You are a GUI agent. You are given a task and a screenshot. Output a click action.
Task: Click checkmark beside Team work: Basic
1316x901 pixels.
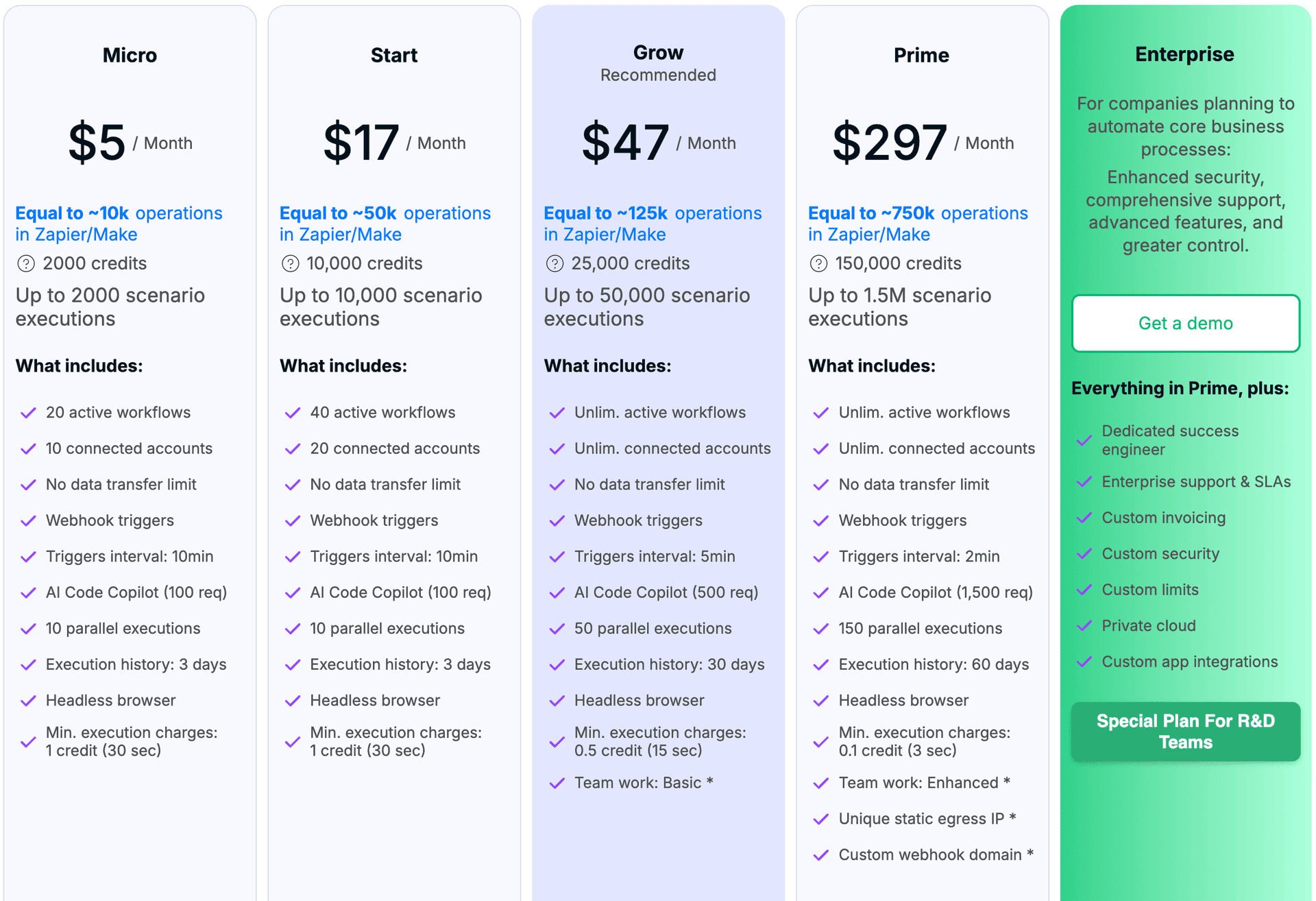557,783
